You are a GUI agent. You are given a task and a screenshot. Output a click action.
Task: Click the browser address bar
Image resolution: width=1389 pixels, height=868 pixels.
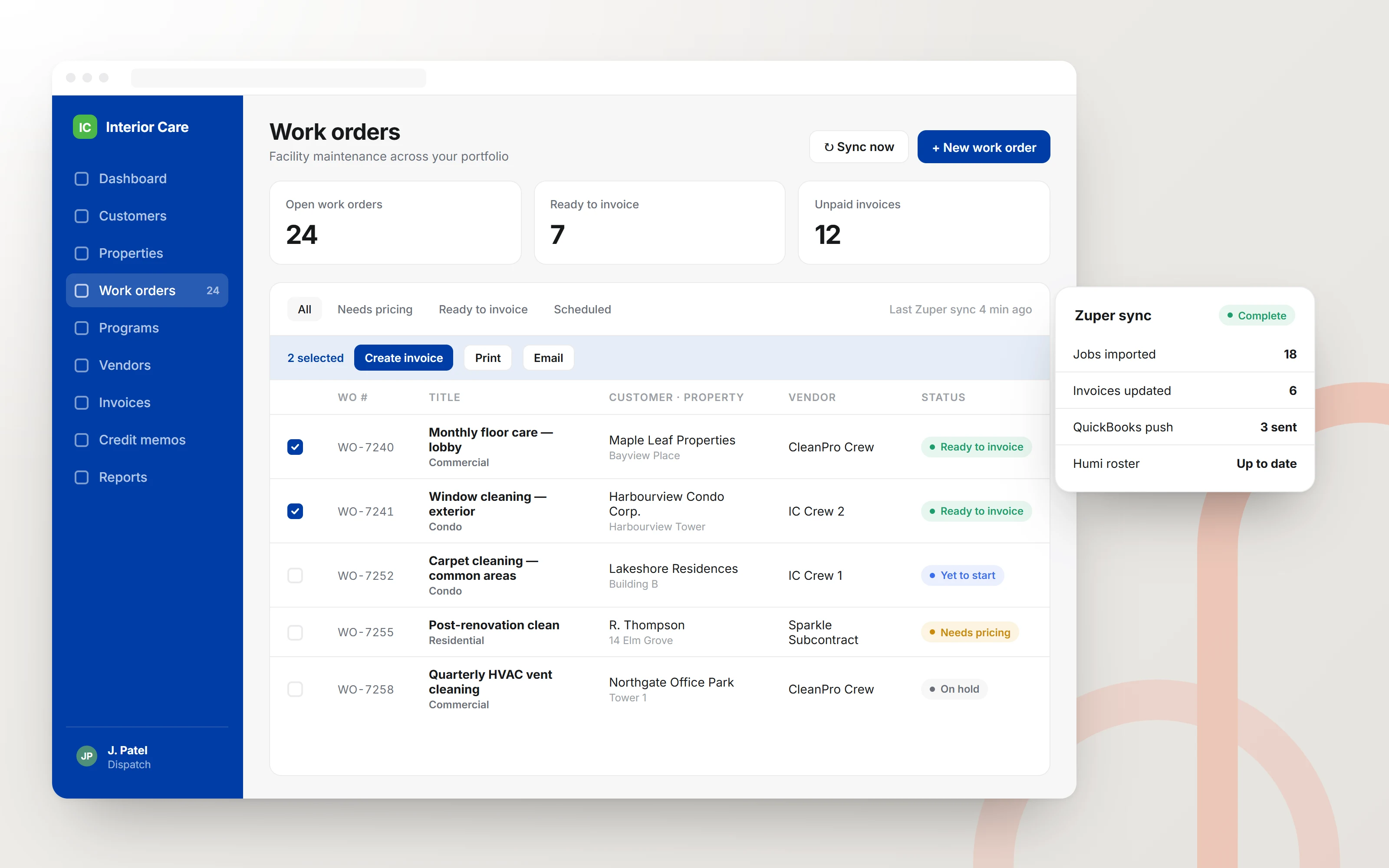(278, 78)
